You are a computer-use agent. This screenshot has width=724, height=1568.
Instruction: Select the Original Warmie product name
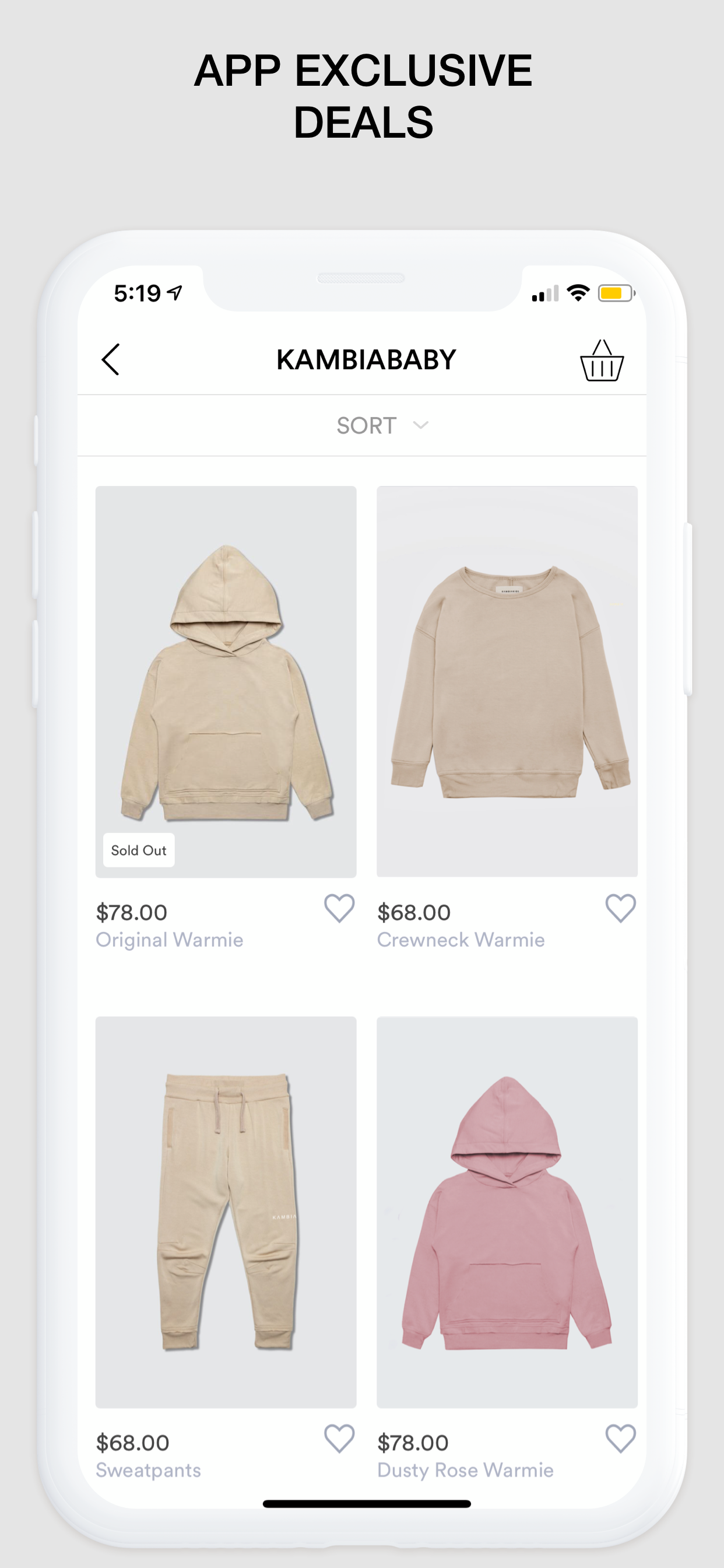pyautogui.click(x=170, y=940)
